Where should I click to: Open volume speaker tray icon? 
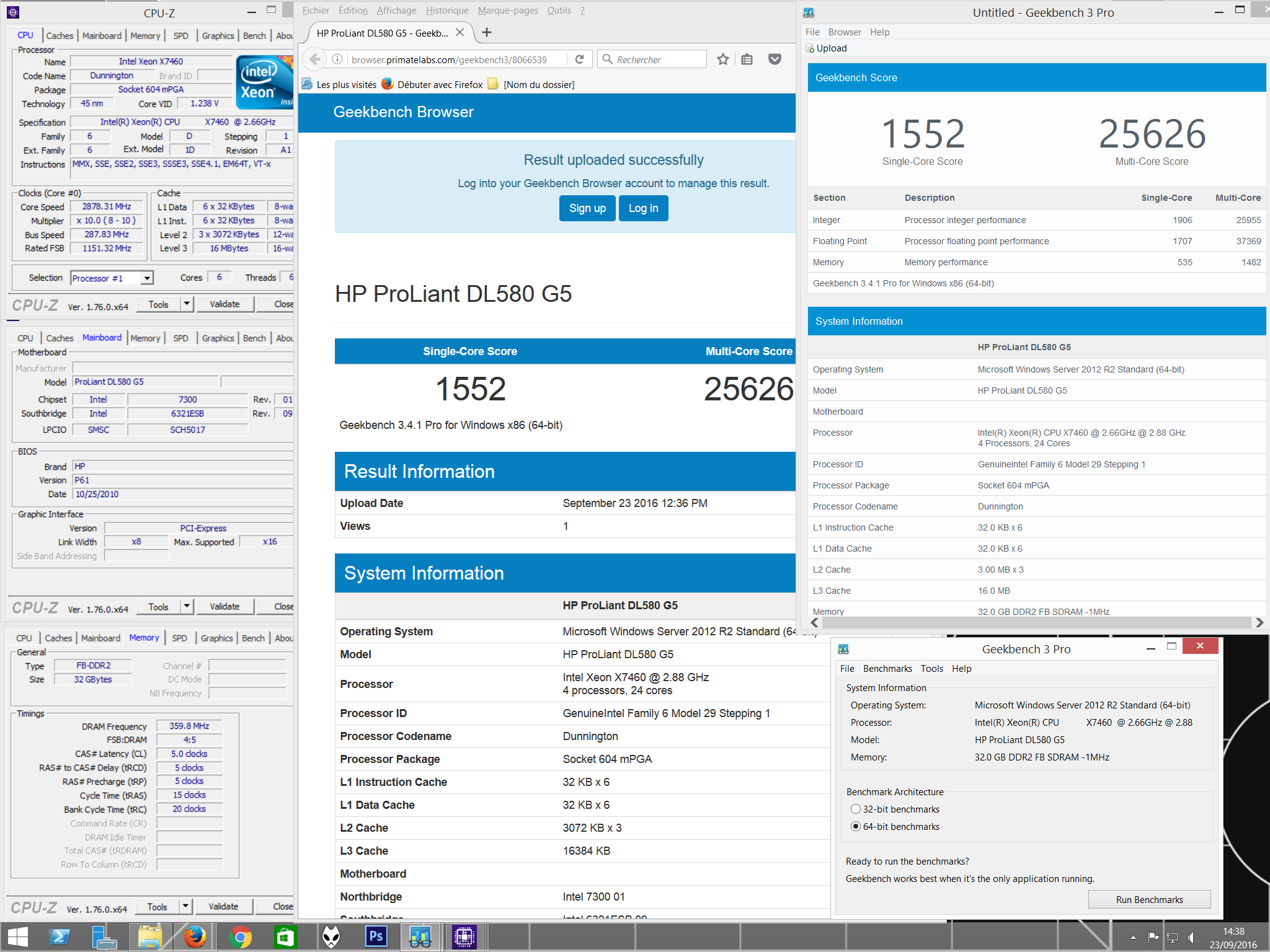pos(1191,937)
